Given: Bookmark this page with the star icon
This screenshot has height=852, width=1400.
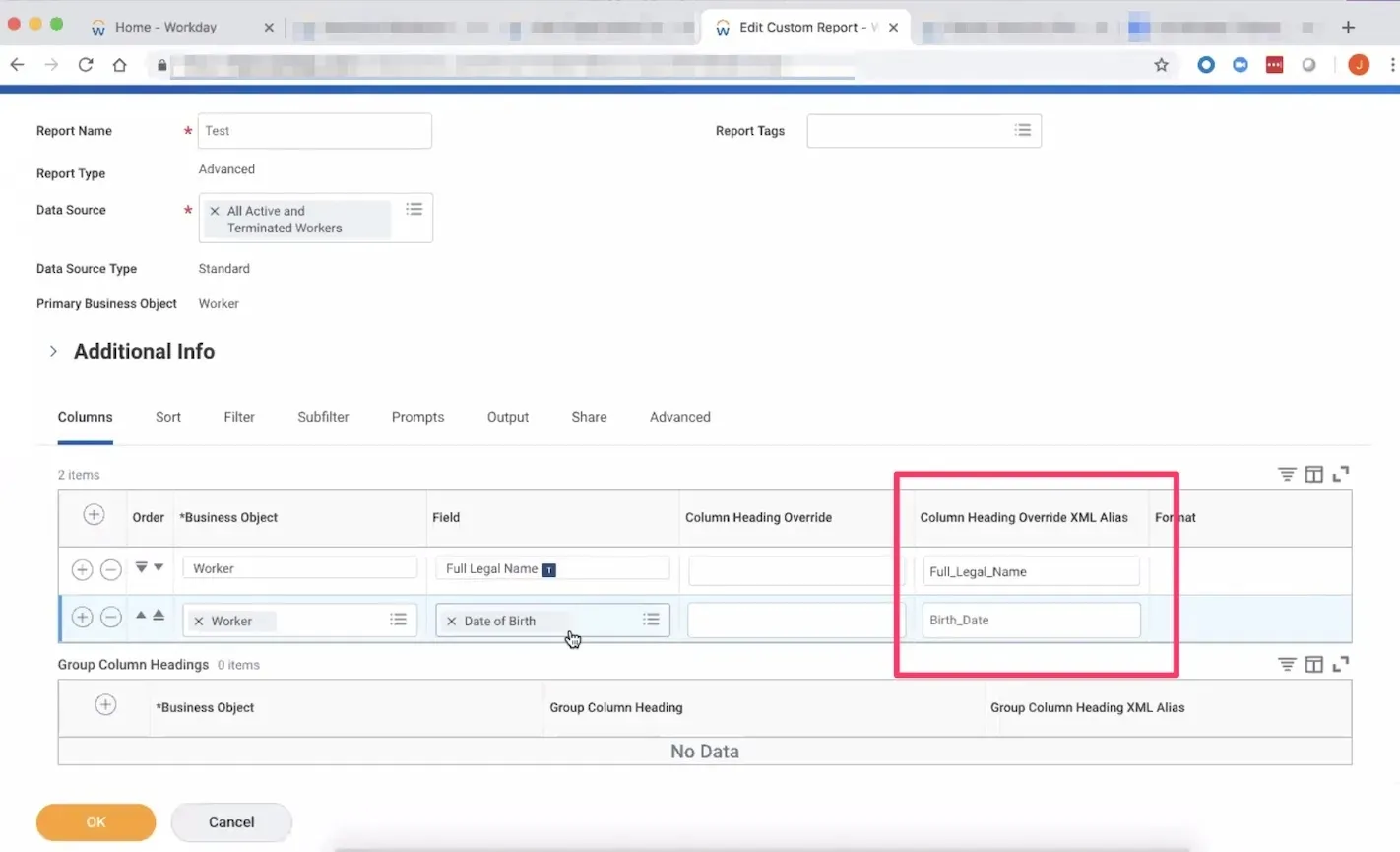Looking at the screenshot, I should (1162, 65).
